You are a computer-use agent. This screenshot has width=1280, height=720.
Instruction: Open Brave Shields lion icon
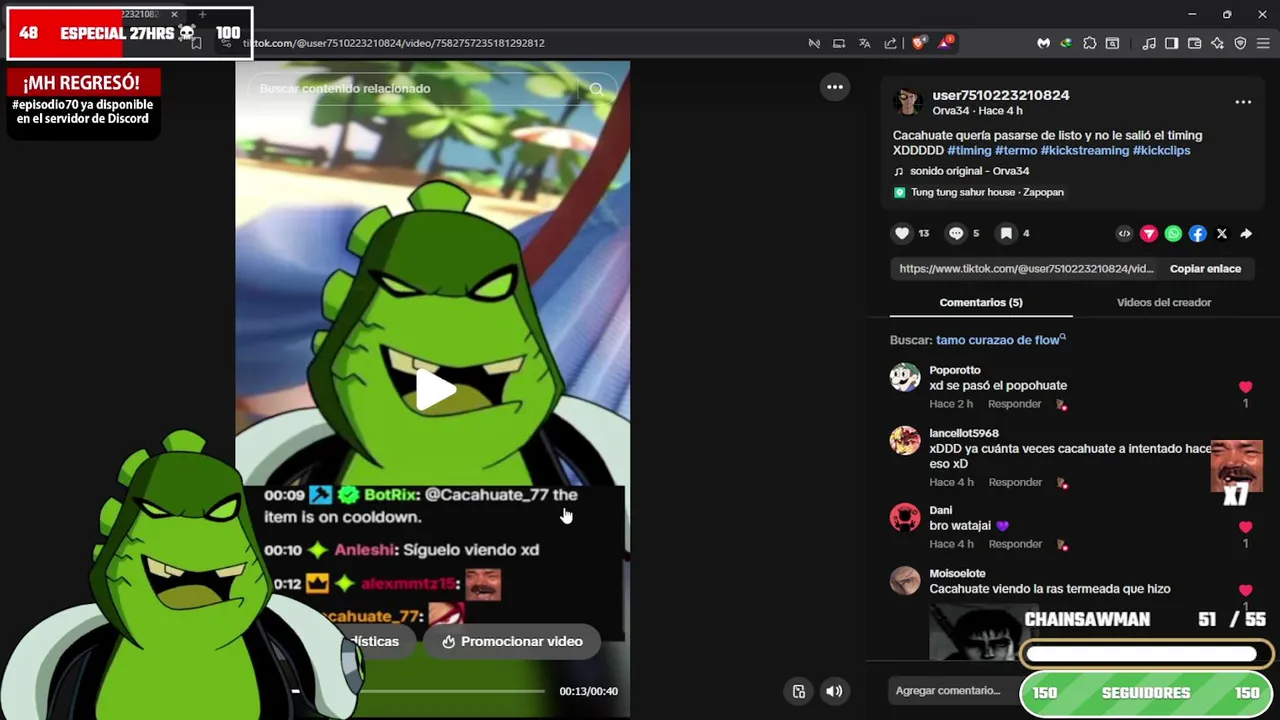tap(918, 43)
